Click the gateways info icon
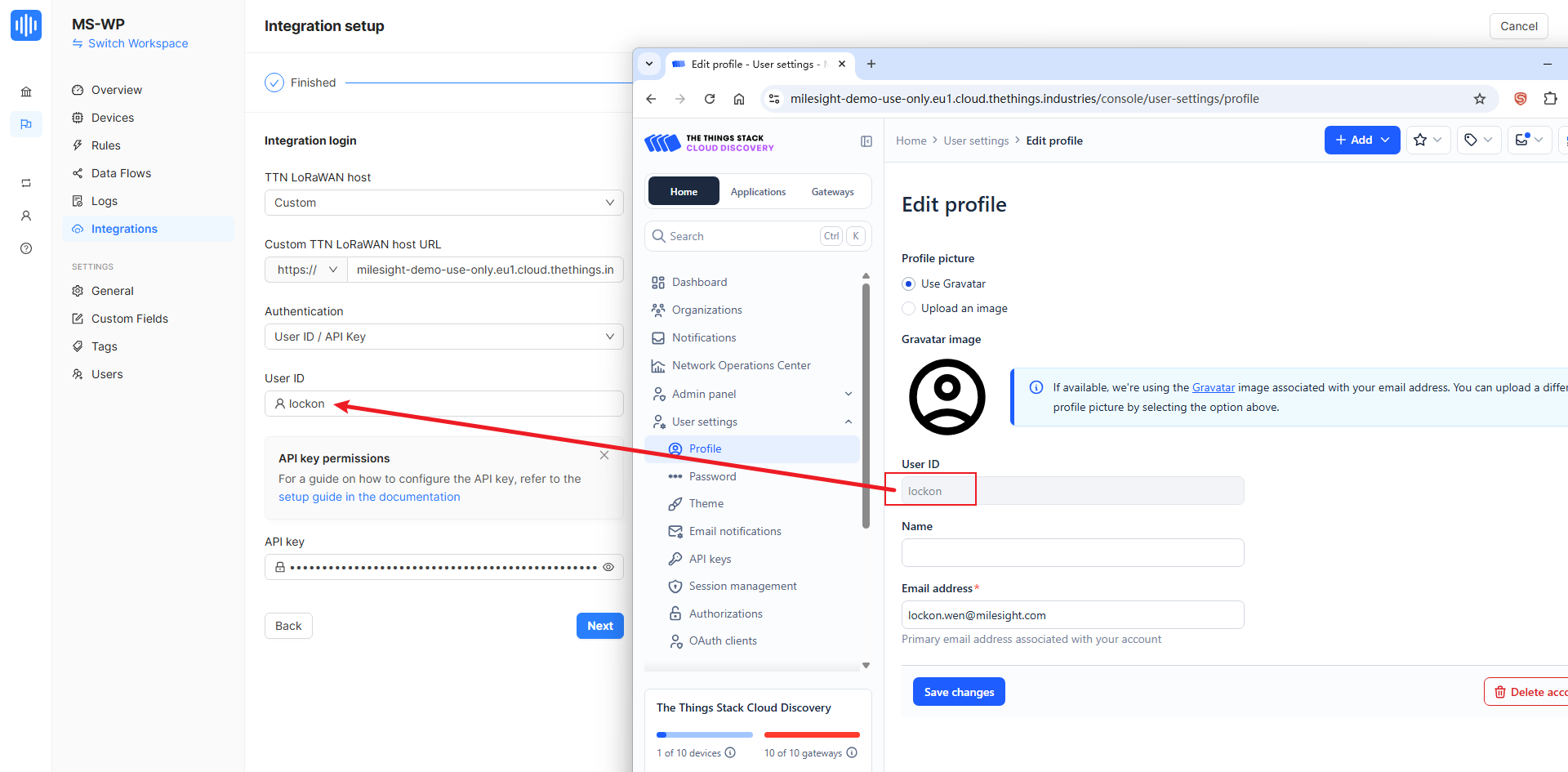 click(x=852, y=752)
